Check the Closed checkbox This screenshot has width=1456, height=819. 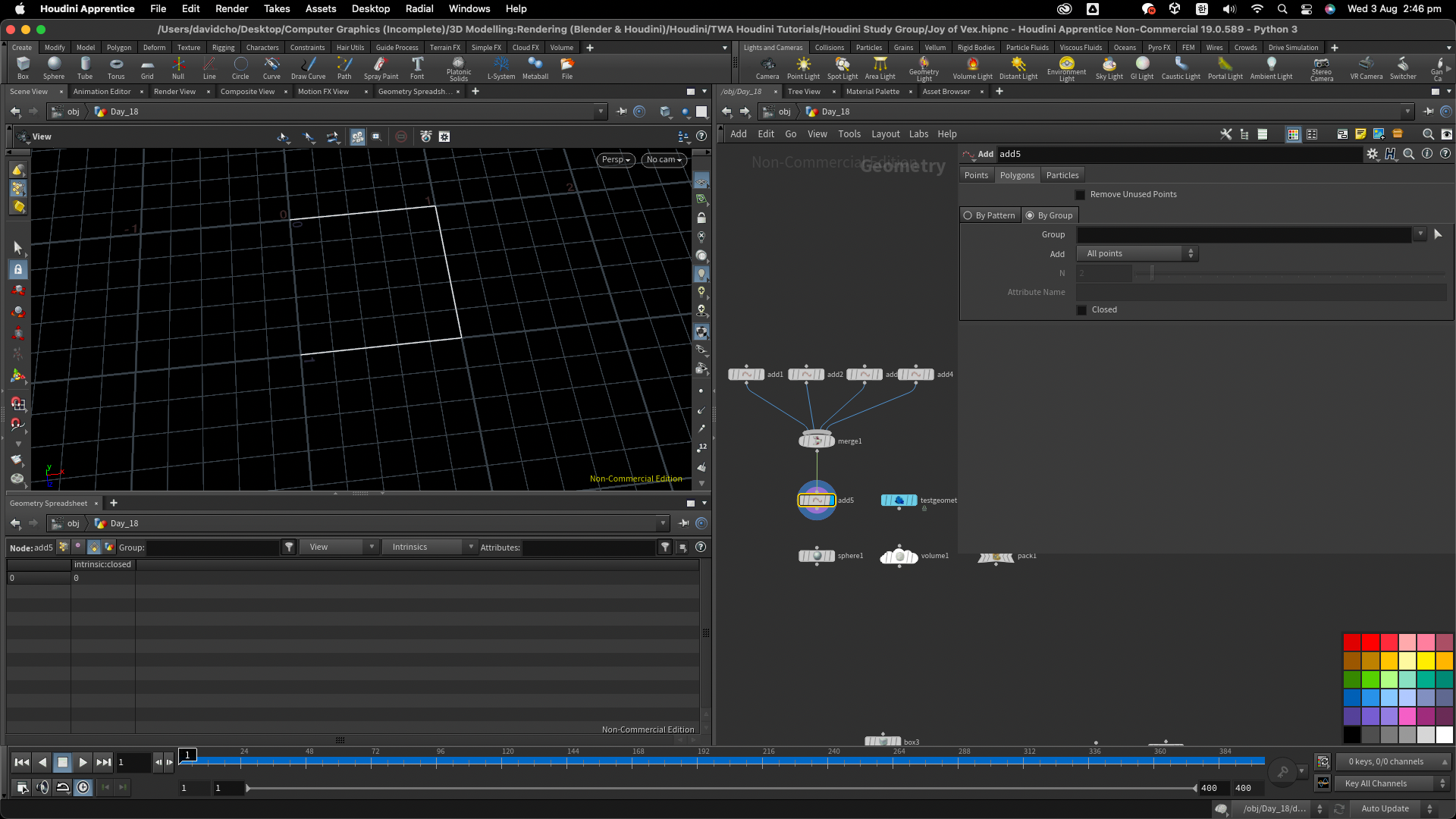tap(1081, 310)
